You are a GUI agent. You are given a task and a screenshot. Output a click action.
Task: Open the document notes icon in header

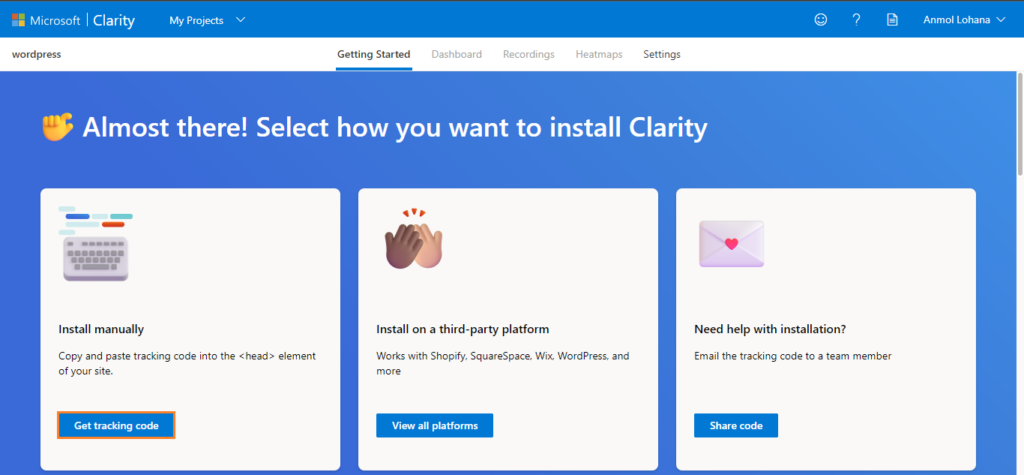pos(892,20)
